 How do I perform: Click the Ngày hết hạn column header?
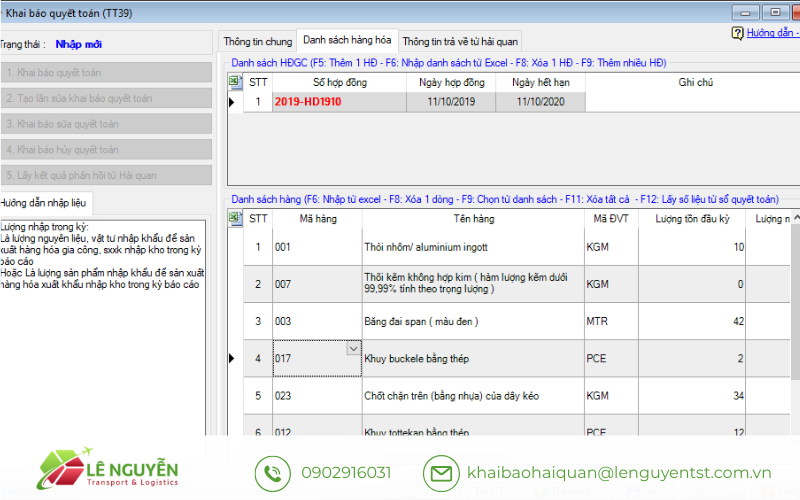[540, 82]
